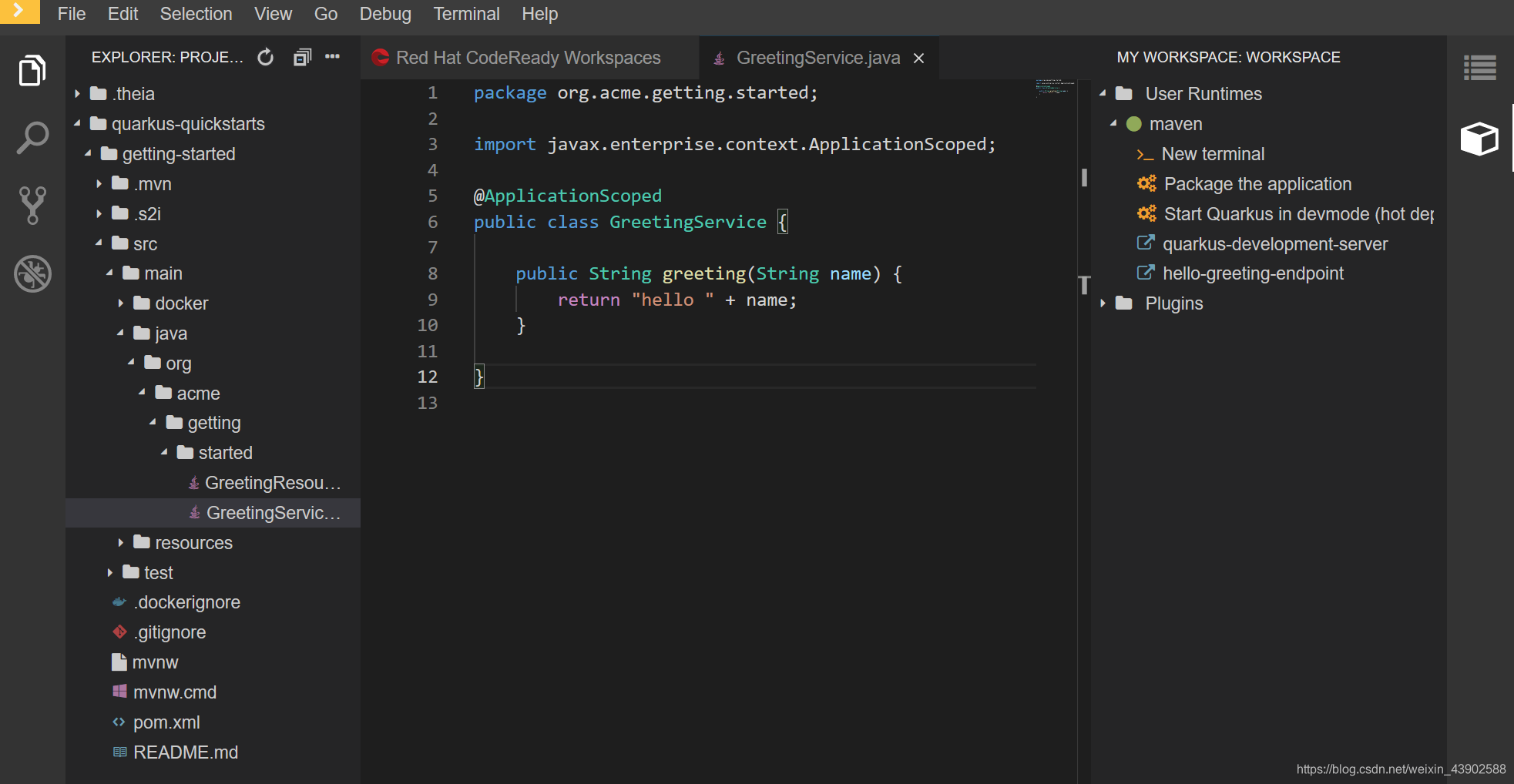
Task: Click external link icon for quarkus-development-server
Action: pos(1146,243)
